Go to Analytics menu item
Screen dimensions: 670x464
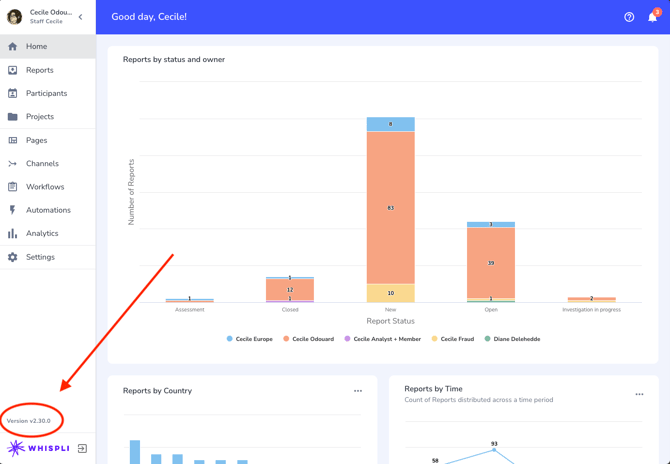tap(42, 233)
